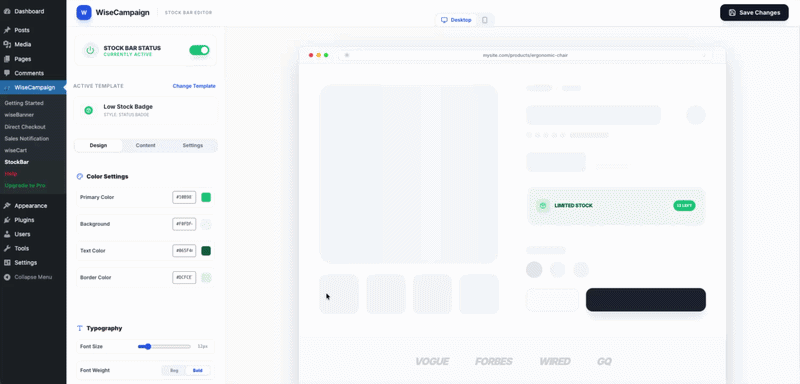Click the Users person icon
The image size is (800, 384).
7,234
